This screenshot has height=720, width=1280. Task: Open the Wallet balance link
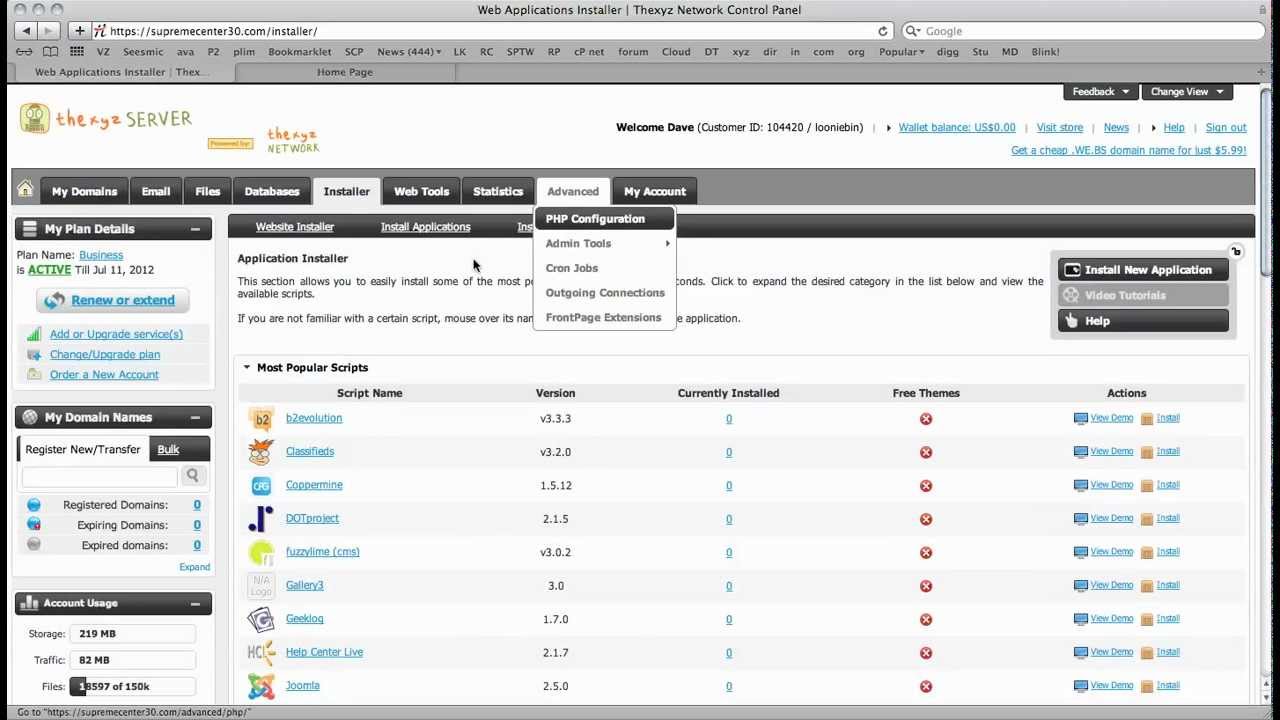(956, 127)
